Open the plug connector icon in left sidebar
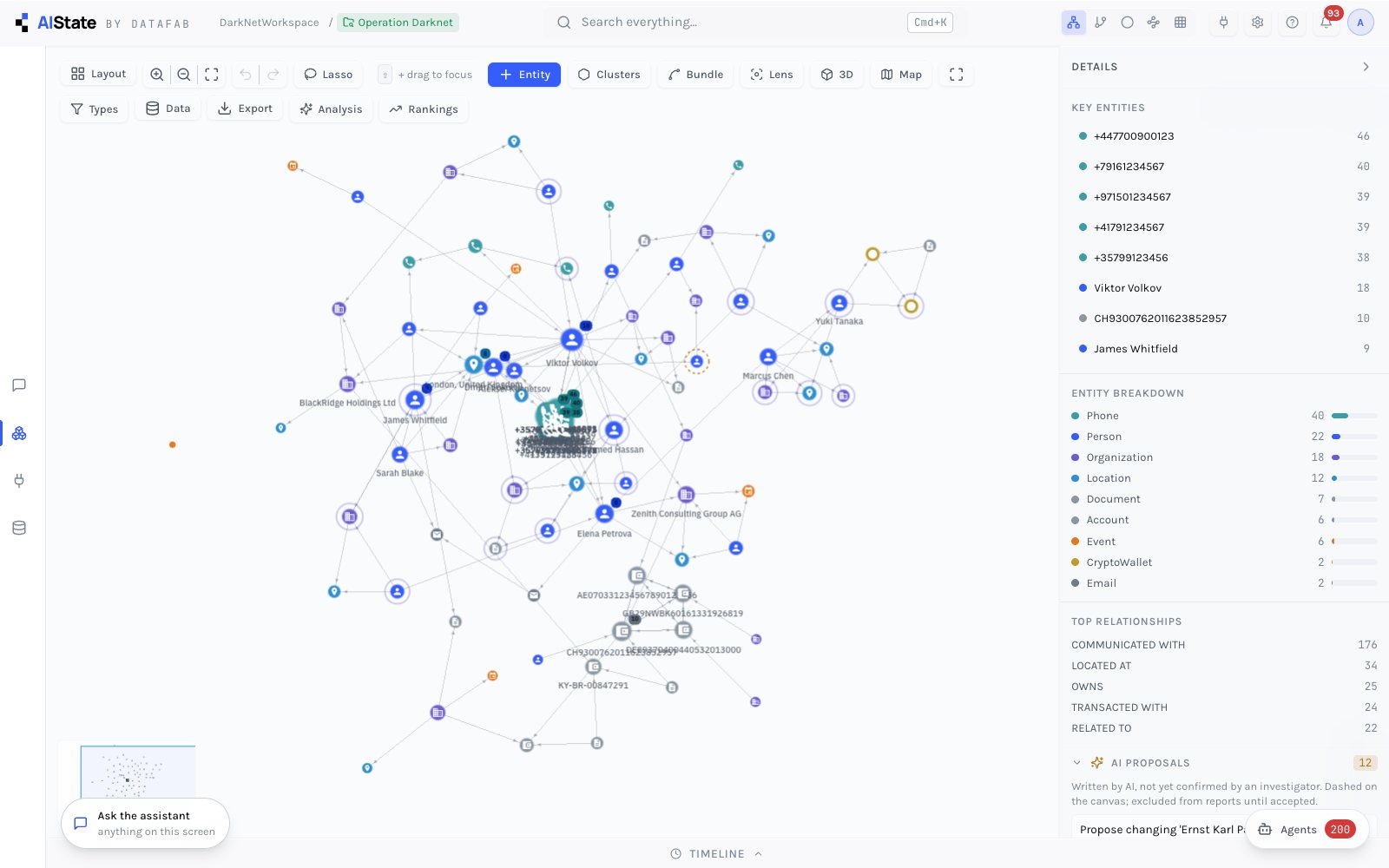This screenshot has width=1389, height=868. [19, 480]
